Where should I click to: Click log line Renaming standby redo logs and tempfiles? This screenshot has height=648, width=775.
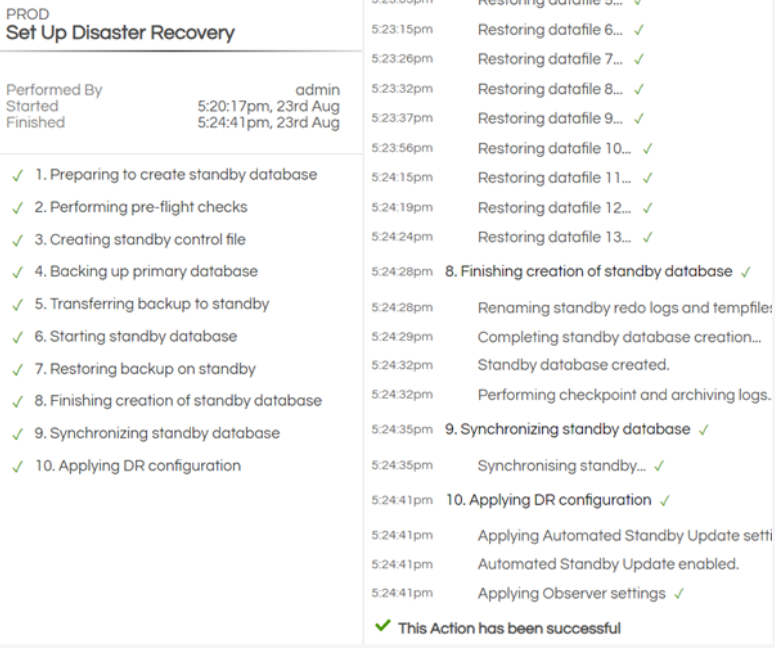tap(625, 308)
